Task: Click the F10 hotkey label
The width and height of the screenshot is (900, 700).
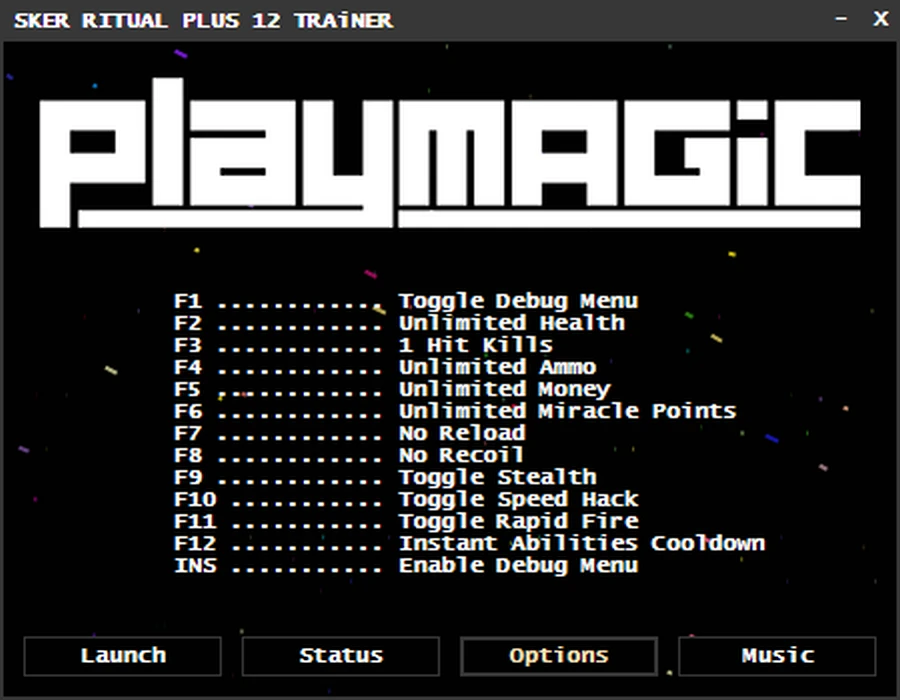Action: [195, 499]
